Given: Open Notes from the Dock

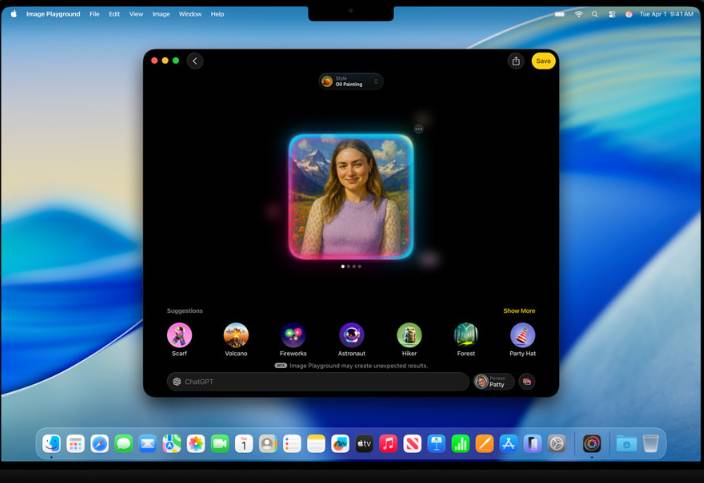Looking at the screenshot, I should [316, 444].
